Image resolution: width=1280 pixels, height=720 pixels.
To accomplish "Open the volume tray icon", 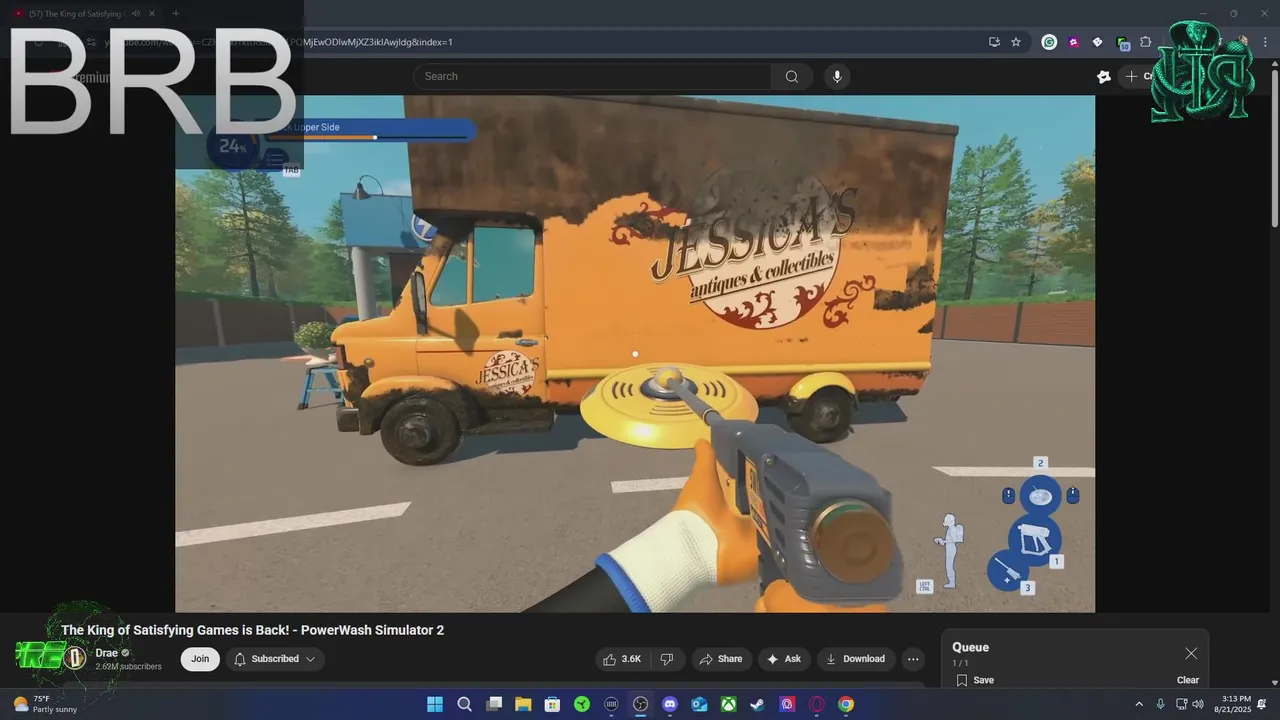I will click(1198, 704).
